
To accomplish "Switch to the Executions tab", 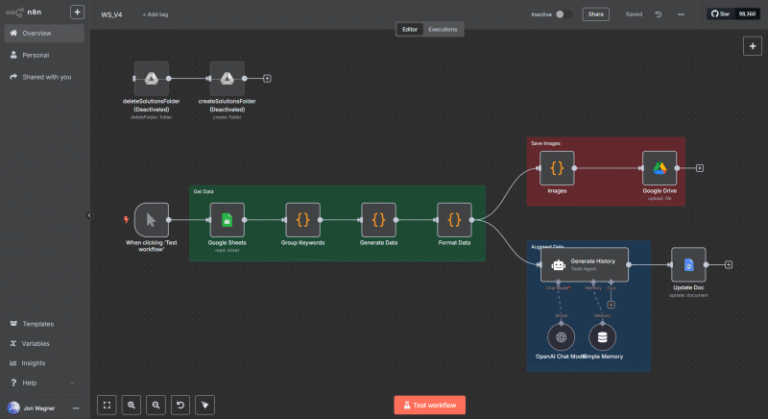I will tap(442, 30).
